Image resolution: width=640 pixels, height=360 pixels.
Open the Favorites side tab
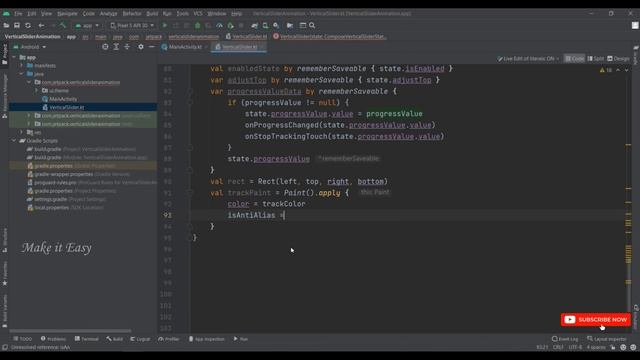point(4,273)
